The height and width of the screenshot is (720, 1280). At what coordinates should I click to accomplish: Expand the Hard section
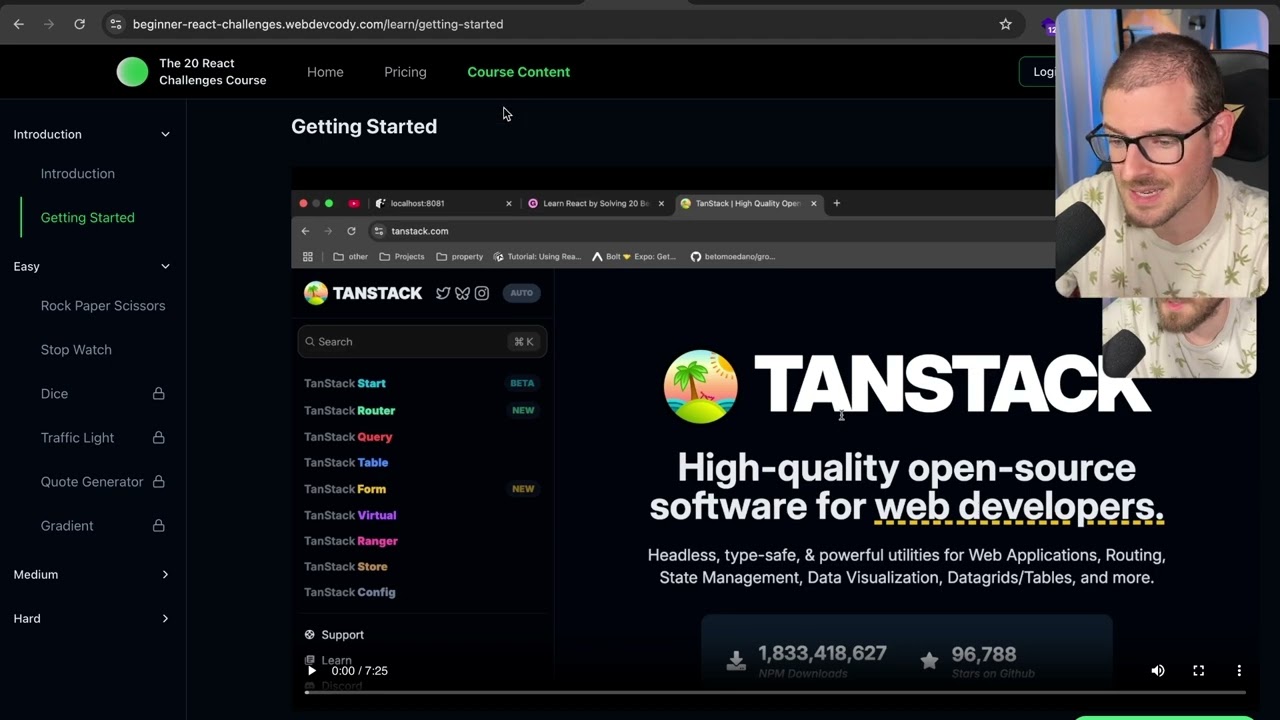[x=92, y=618]
